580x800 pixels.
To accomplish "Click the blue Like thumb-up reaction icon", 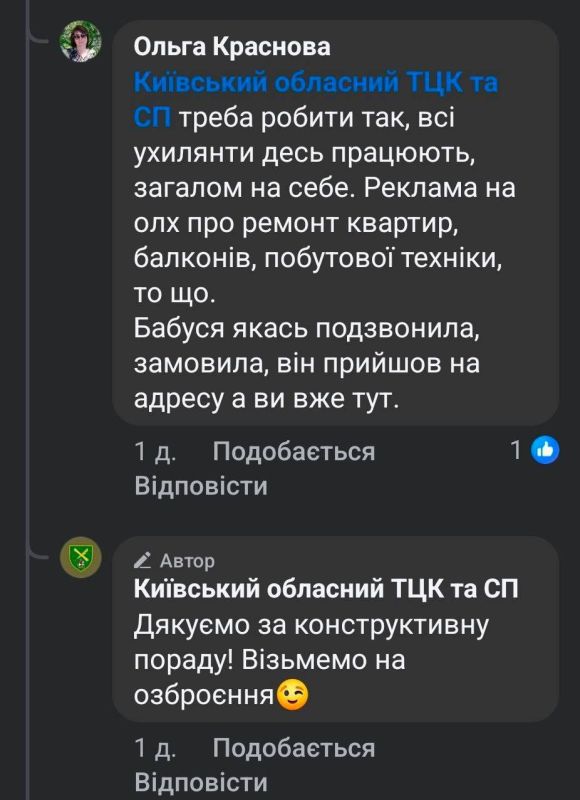I will 543,450.
